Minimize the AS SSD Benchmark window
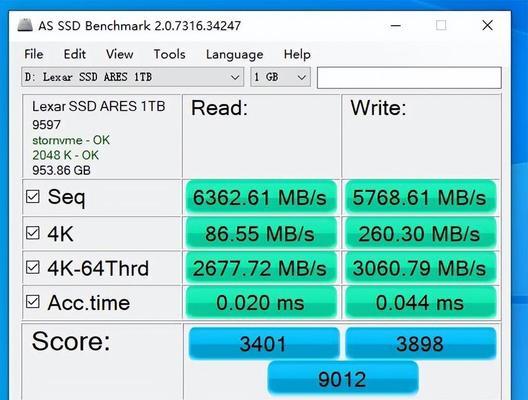Viewport: 528px width, 400px height. click(396, 26)
